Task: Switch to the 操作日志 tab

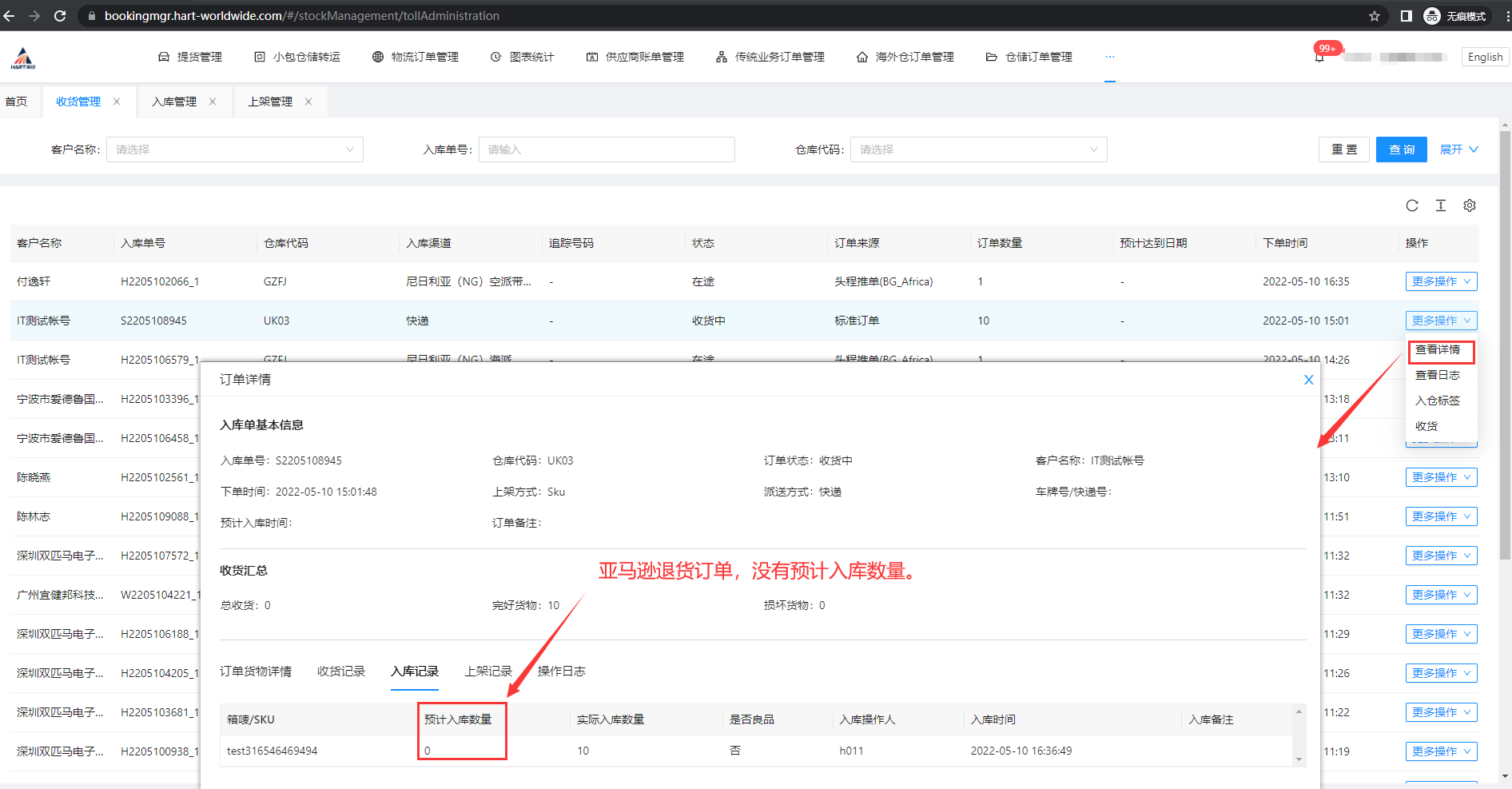Action: [x=561, y=671]
